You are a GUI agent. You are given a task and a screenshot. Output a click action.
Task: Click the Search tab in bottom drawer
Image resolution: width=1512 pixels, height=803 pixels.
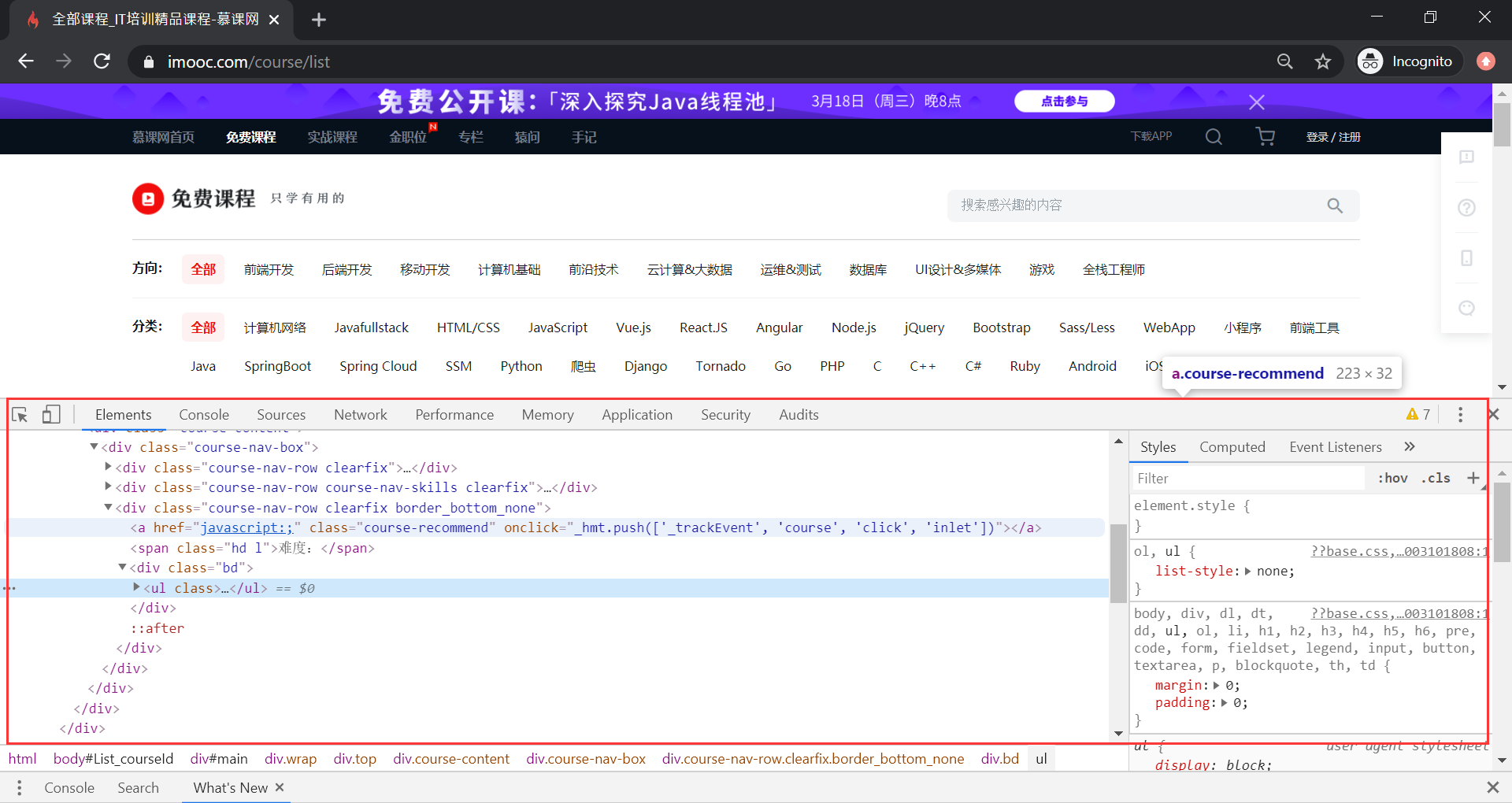(x=138, y=787)
